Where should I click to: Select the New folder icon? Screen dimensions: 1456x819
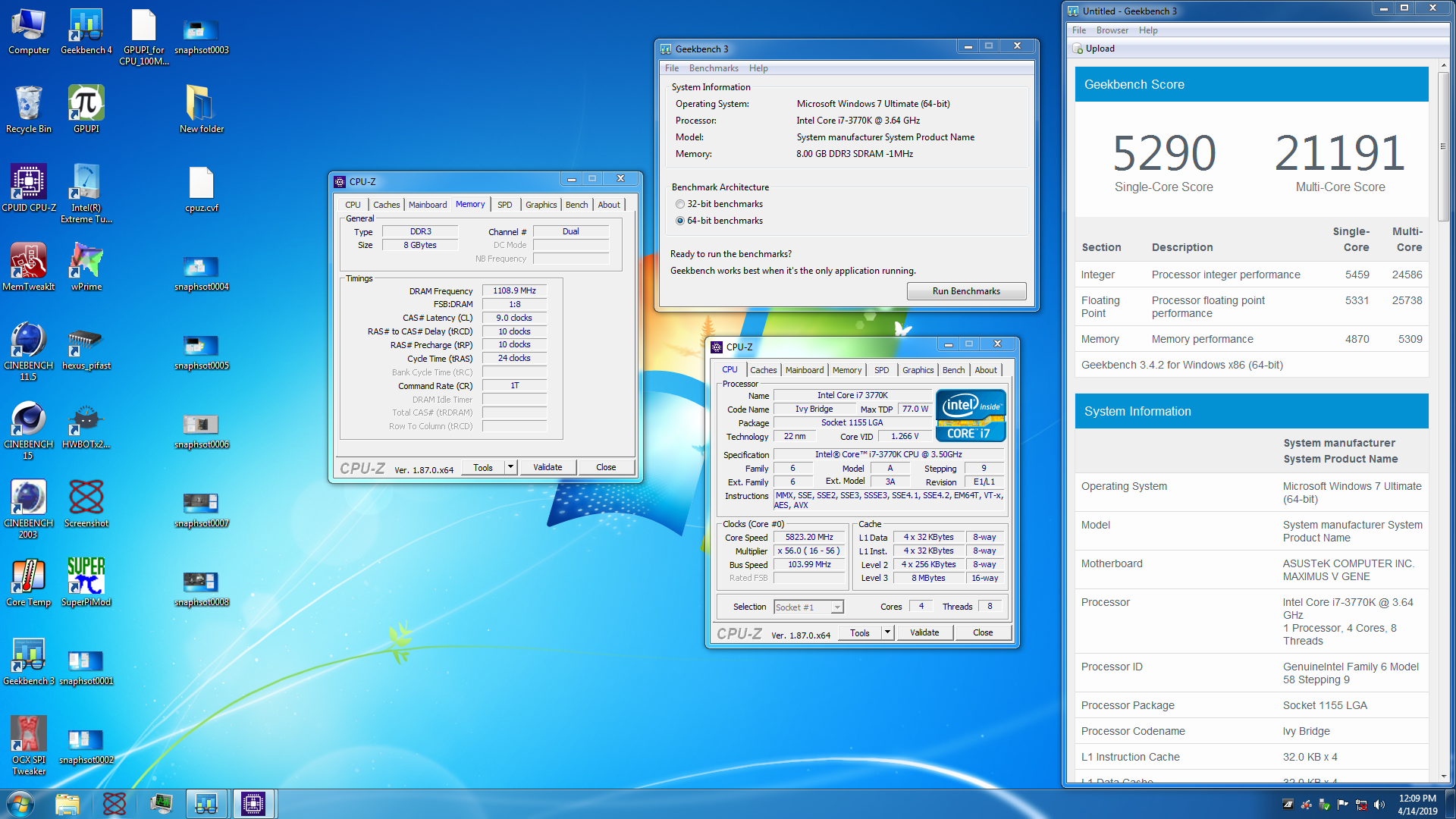201,110
